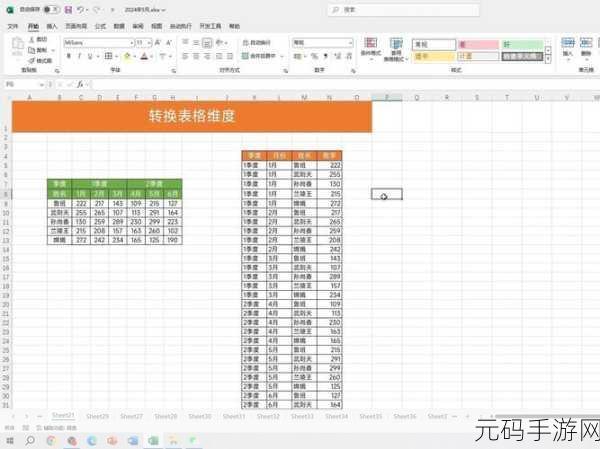Click the Decrease Decimal icon
Screen dimensions: 600x449
pos(349,56)
